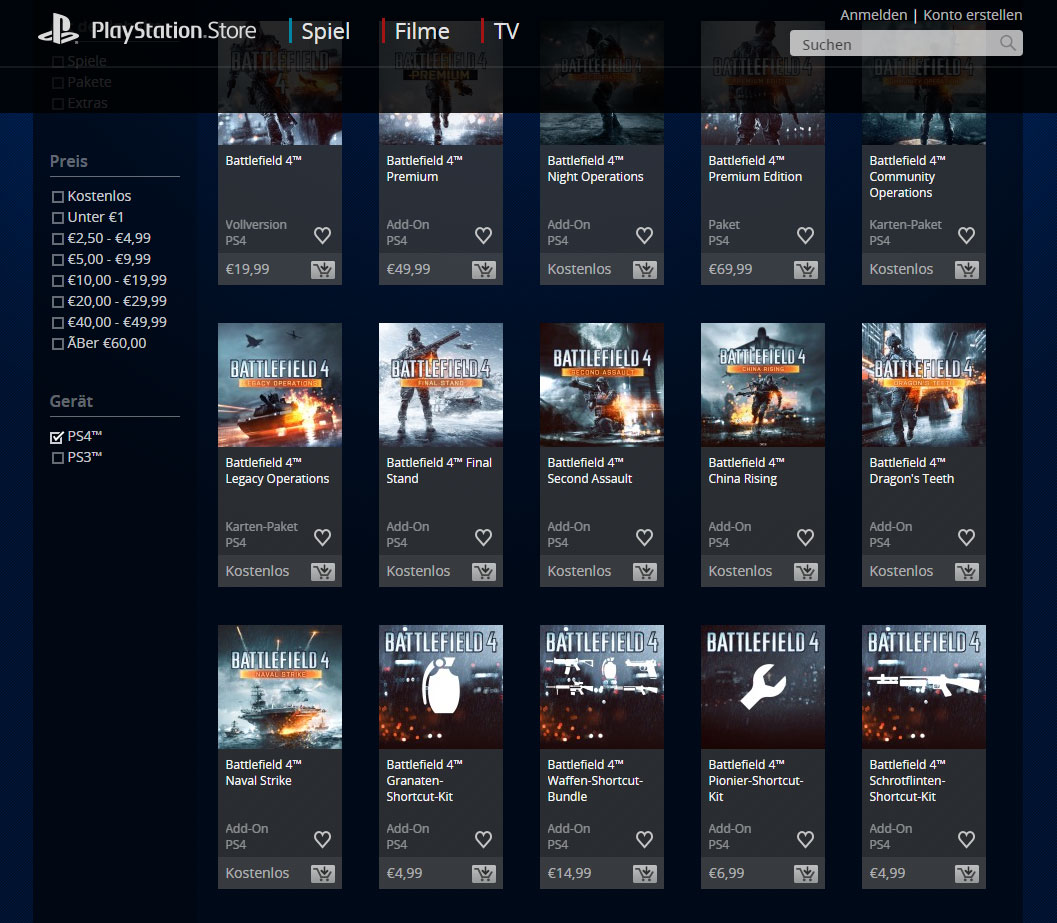Add Battlefield 4 Premium Edition to cart
1057x923 pixels.
tap(805, 270)
